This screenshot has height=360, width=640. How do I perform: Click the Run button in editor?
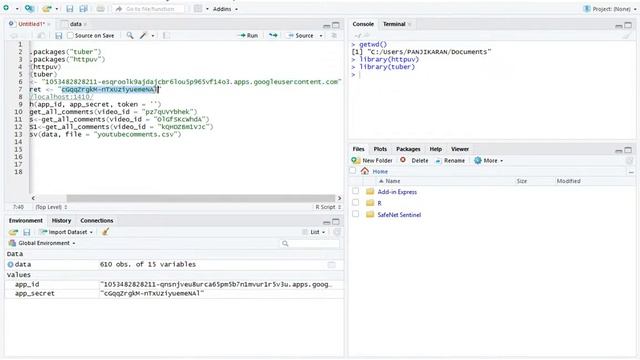pos(249,36)
